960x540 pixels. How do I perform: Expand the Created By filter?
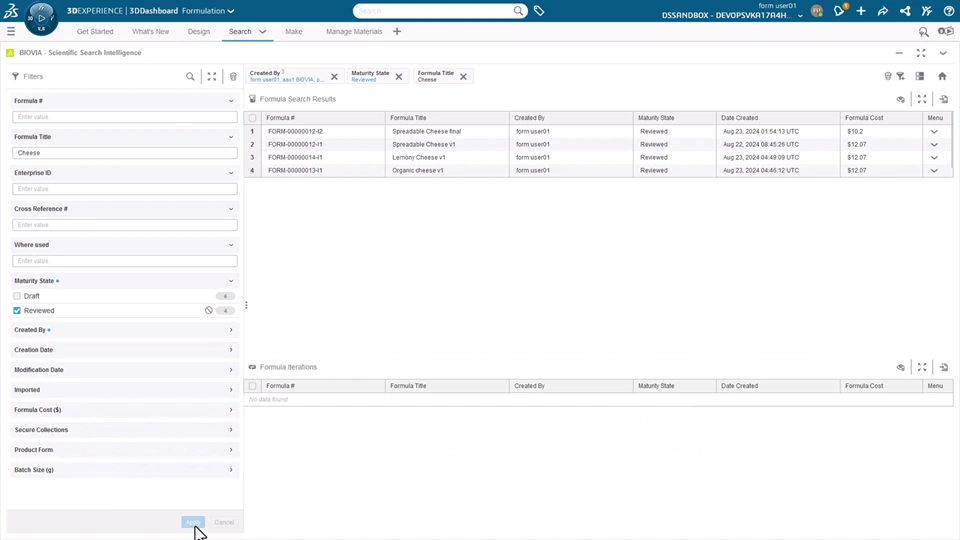coord(231,330)
